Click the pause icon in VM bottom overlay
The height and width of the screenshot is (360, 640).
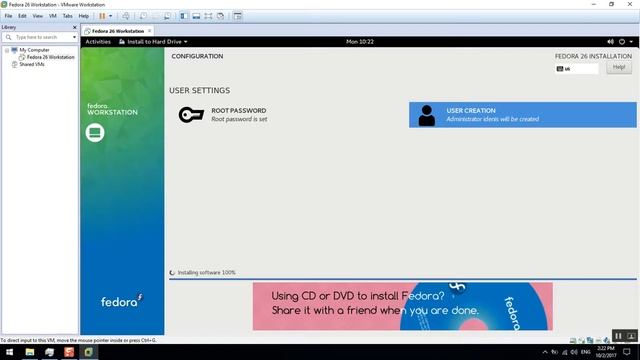point(618,336)
